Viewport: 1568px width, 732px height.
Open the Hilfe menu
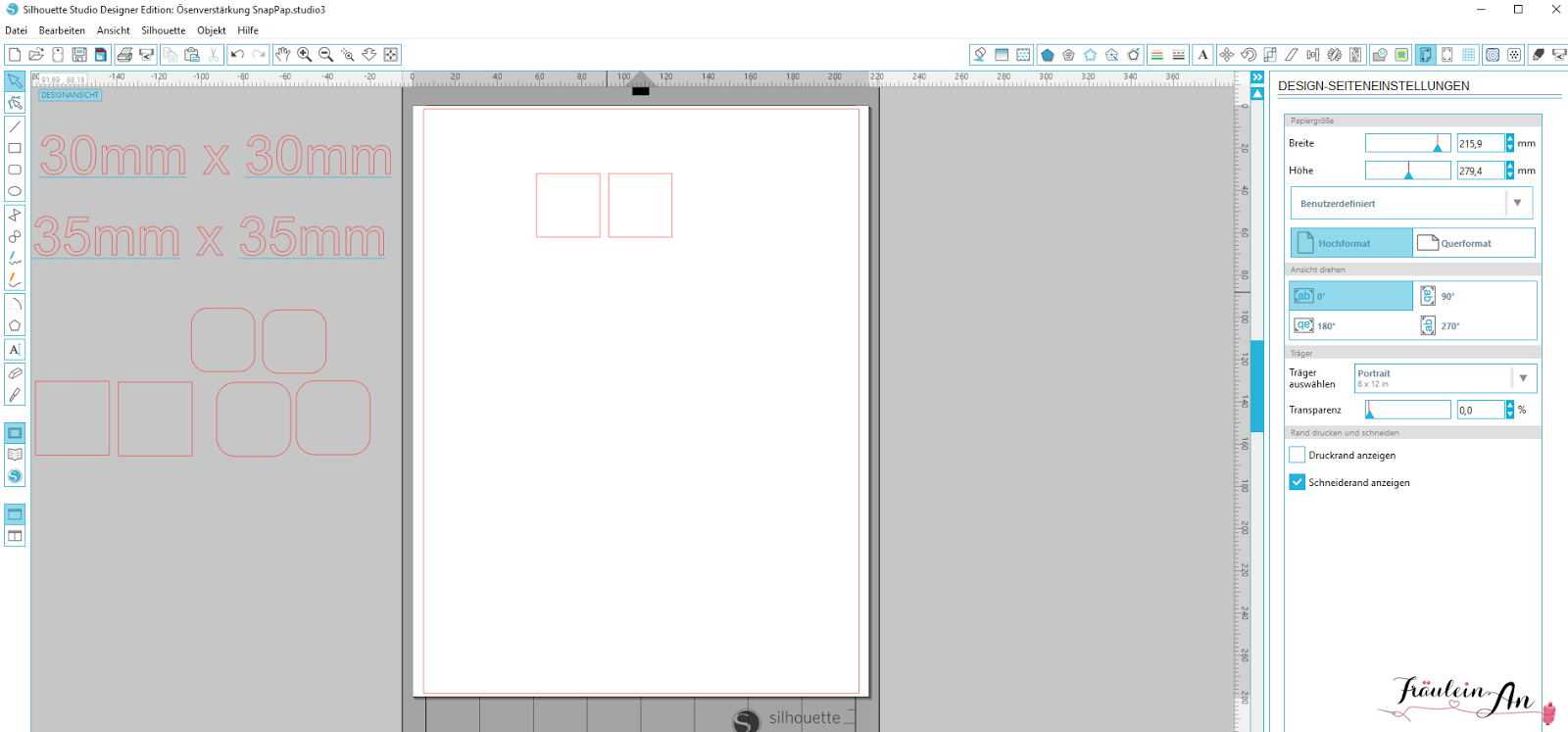point(248,30)
